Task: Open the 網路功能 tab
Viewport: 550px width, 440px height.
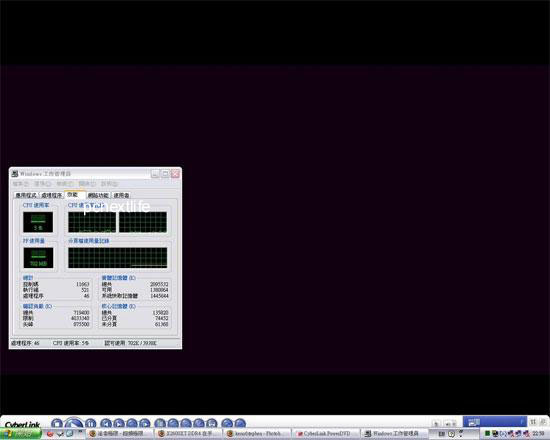Action: 98,195
